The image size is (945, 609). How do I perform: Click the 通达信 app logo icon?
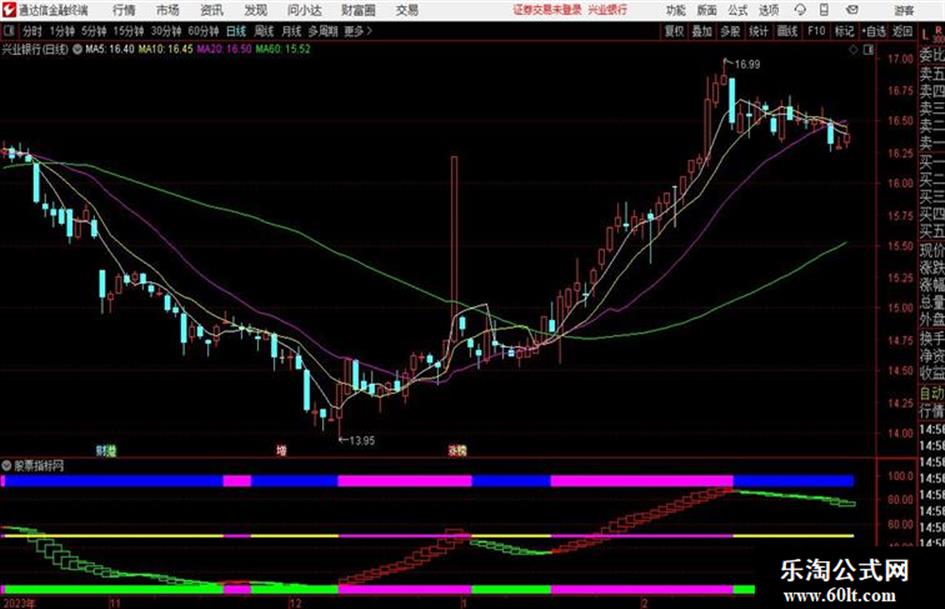8,10
